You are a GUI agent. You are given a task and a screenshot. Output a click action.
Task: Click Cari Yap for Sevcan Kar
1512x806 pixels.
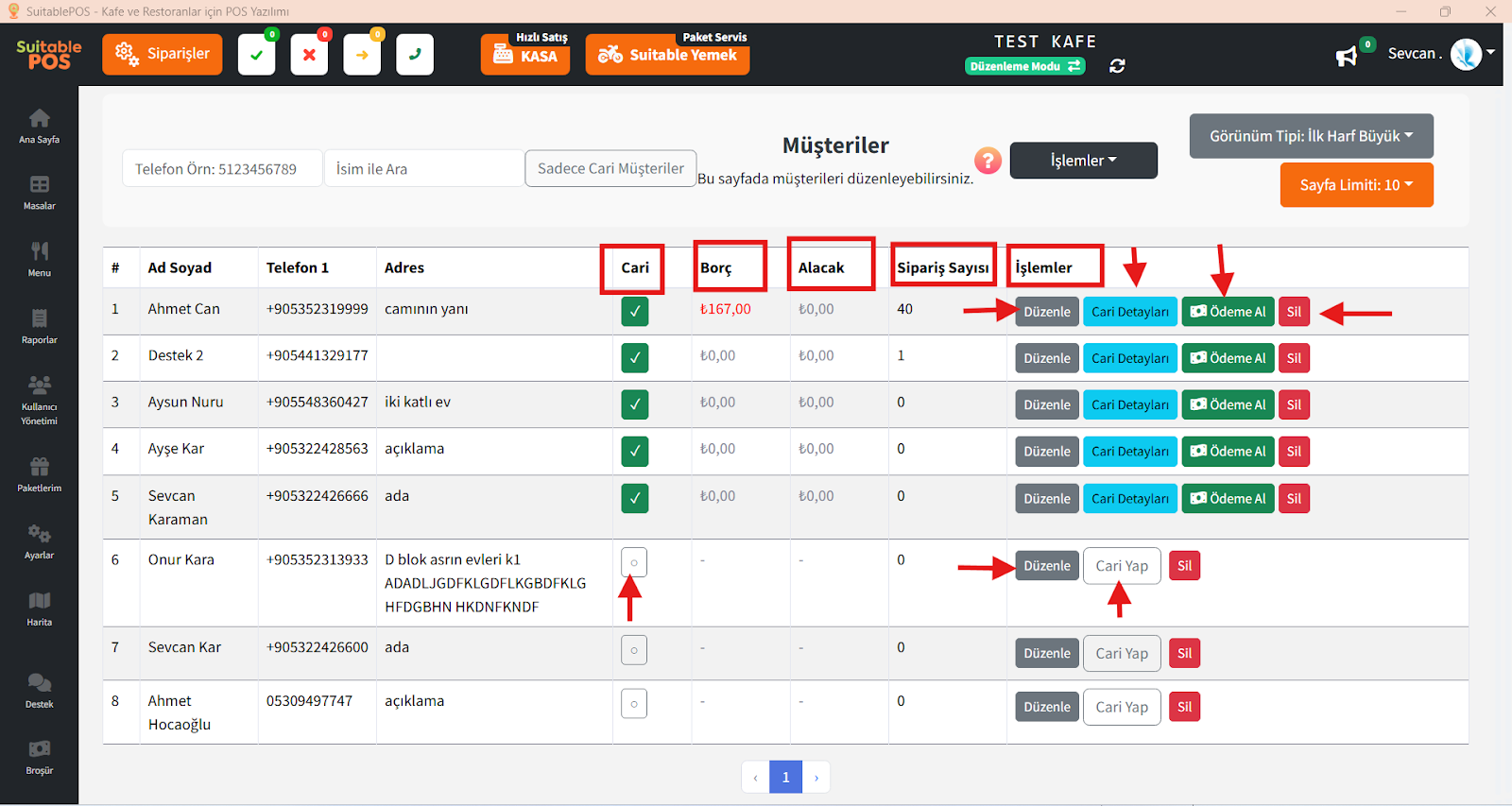pos(1122,653)
